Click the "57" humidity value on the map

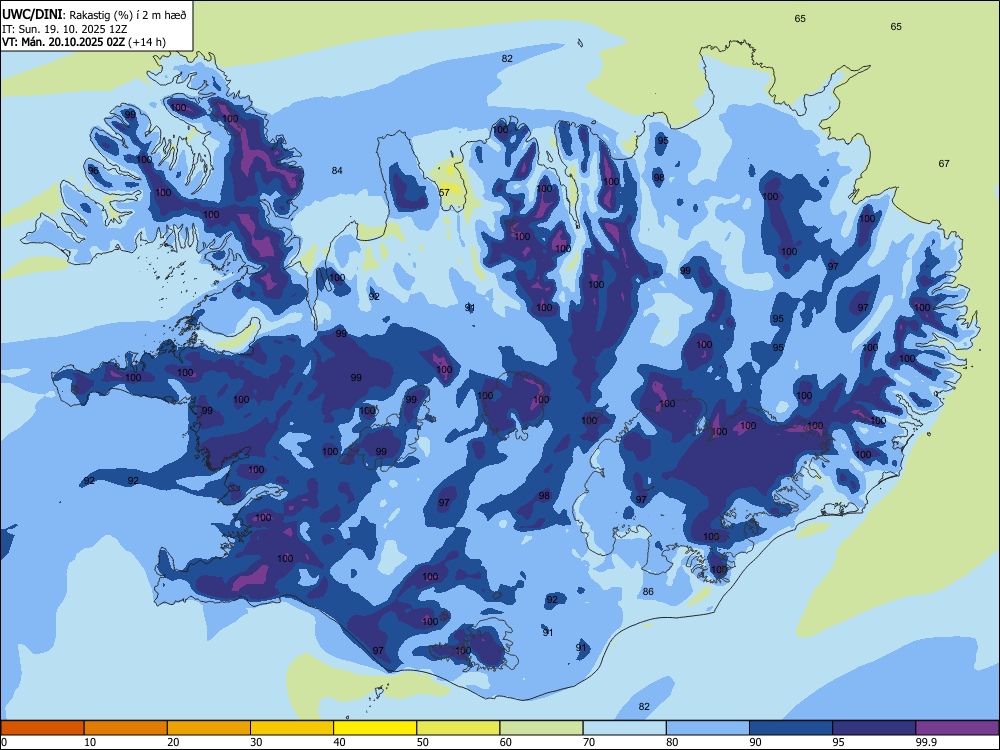pos(445,192)
